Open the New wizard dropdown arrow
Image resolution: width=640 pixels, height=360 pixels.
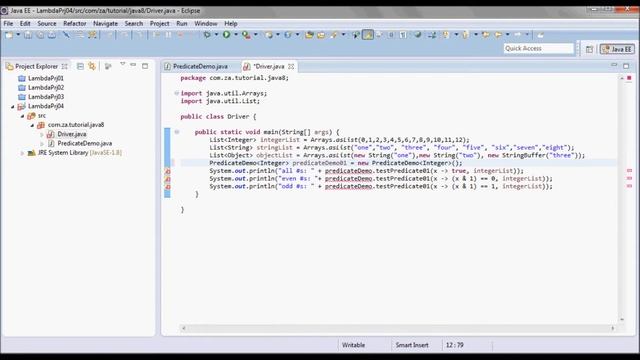18,35
